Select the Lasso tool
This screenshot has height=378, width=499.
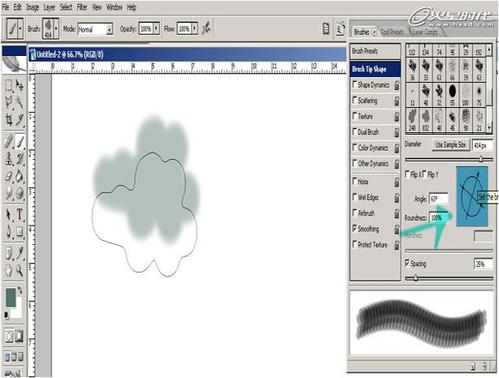pos(9,102)
